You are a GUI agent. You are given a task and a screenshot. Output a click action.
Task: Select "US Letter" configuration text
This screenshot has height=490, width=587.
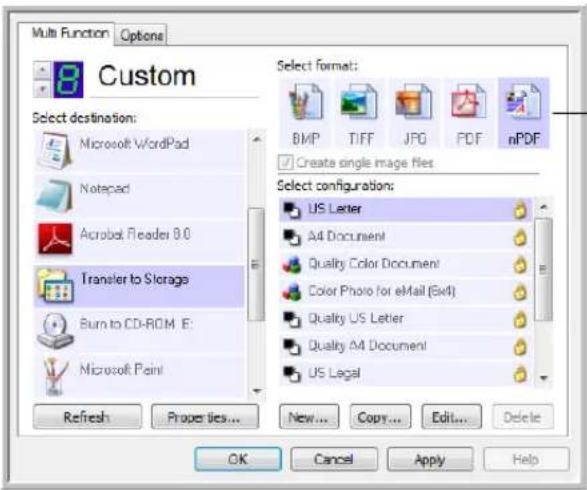tap(335, 209)
